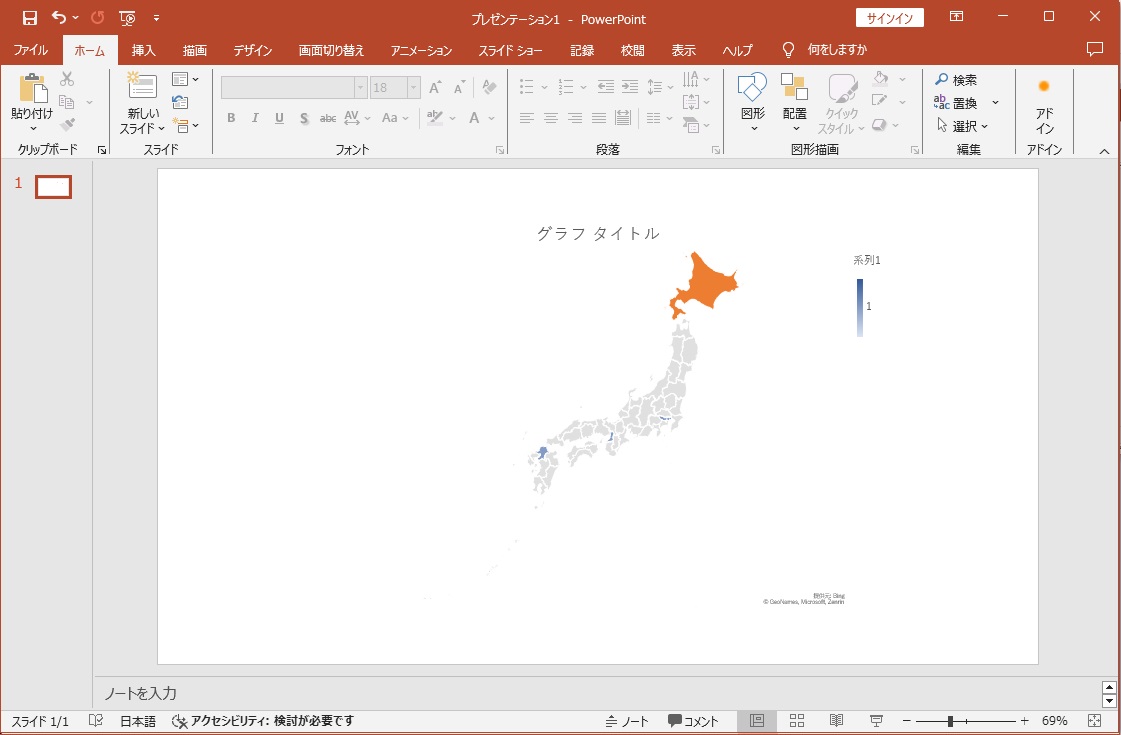Click the Paste clipboard icon

click(32, 89)
